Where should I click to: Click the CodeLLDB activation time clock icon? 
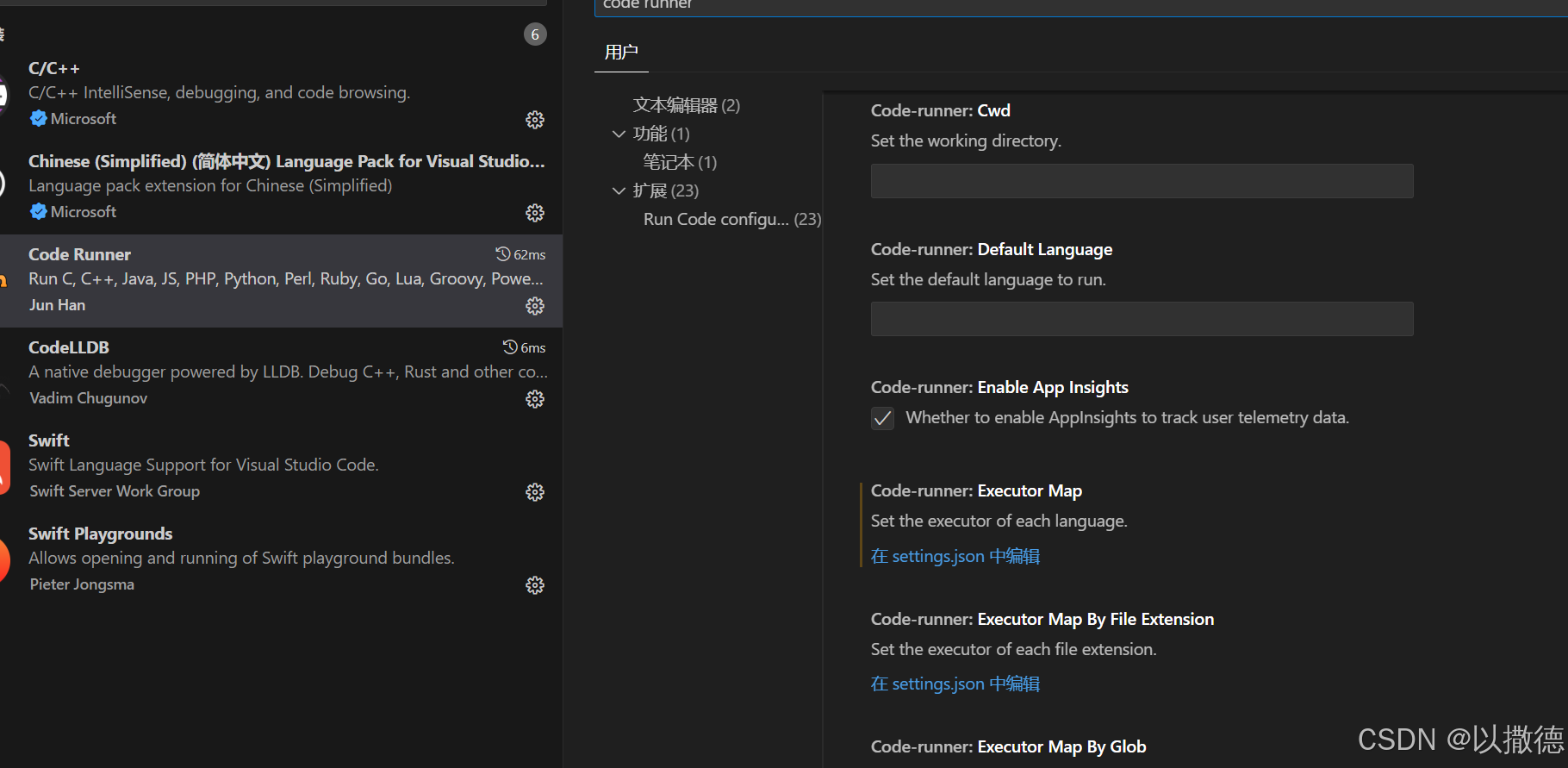(510, 347)
